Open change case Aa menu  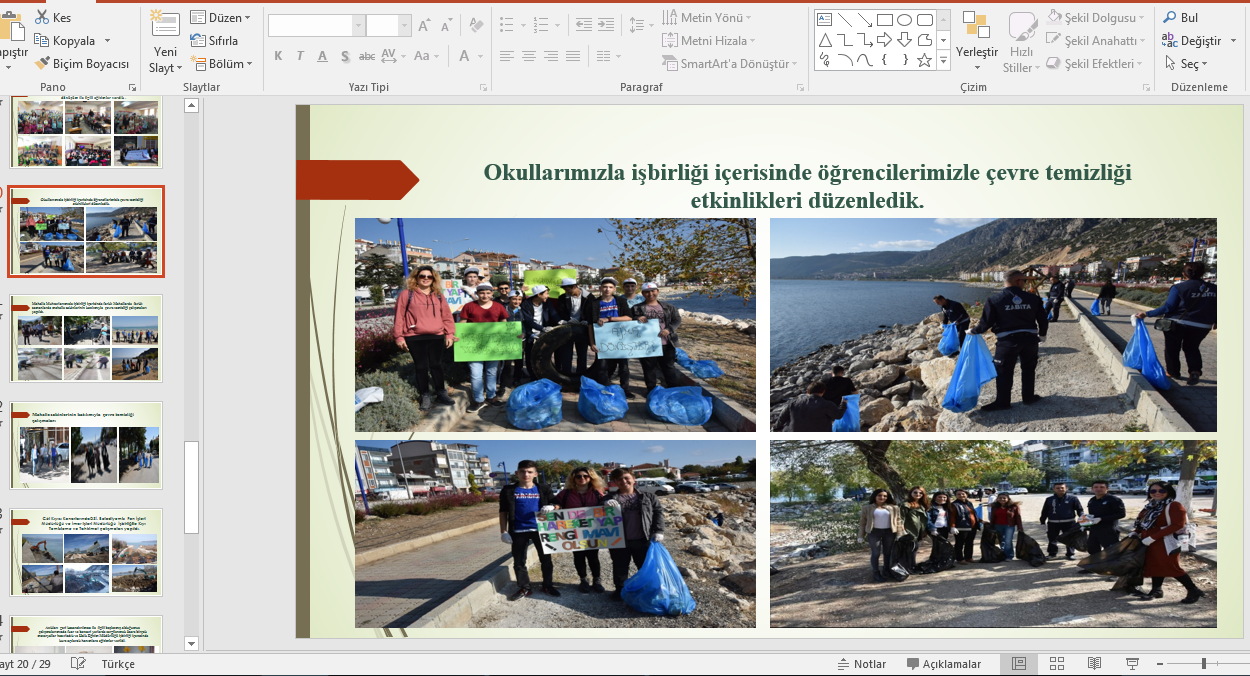point(427,56)
